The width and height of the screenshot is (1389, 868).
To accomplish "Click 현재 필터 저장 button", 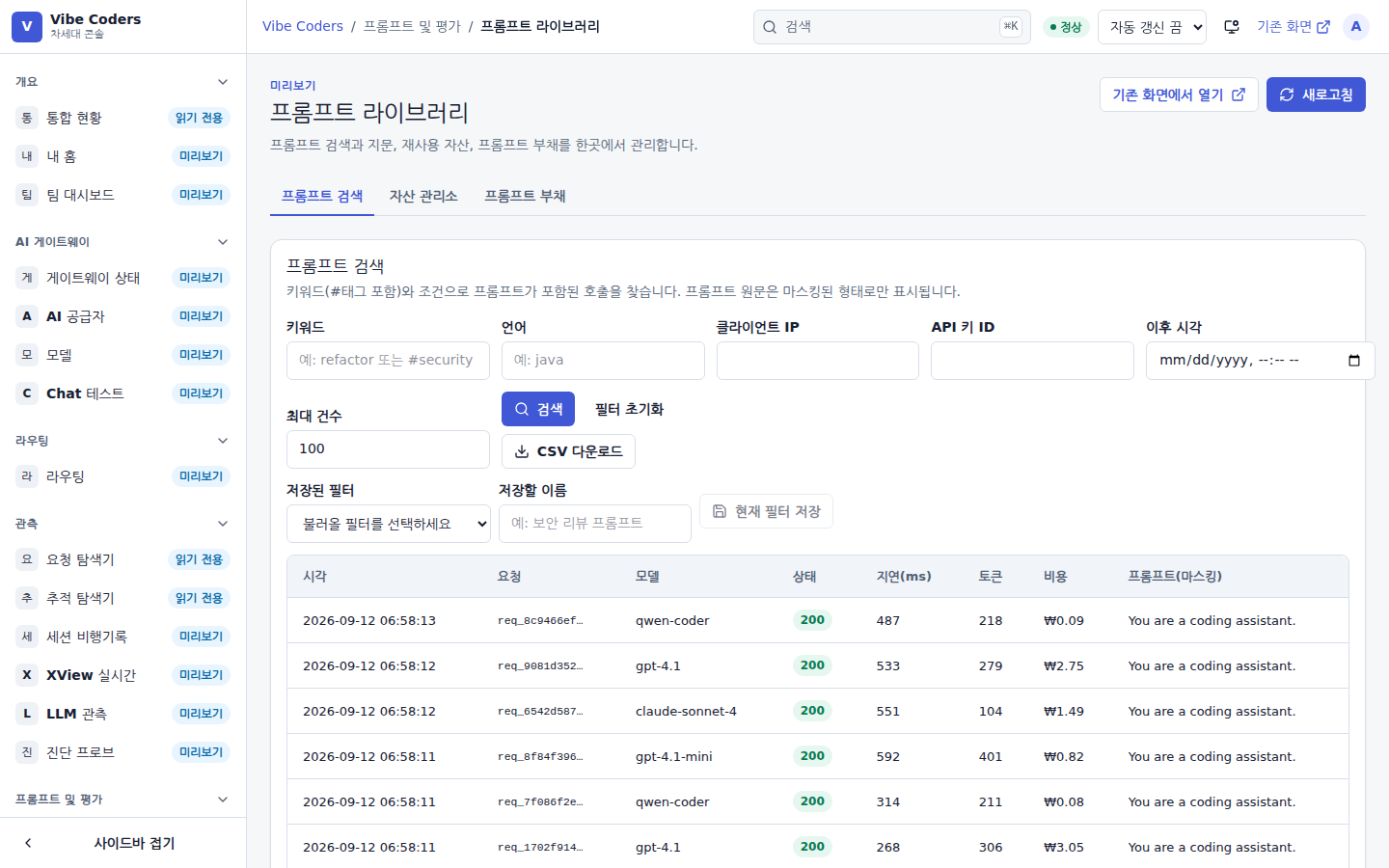I will [x=767, y=511].
